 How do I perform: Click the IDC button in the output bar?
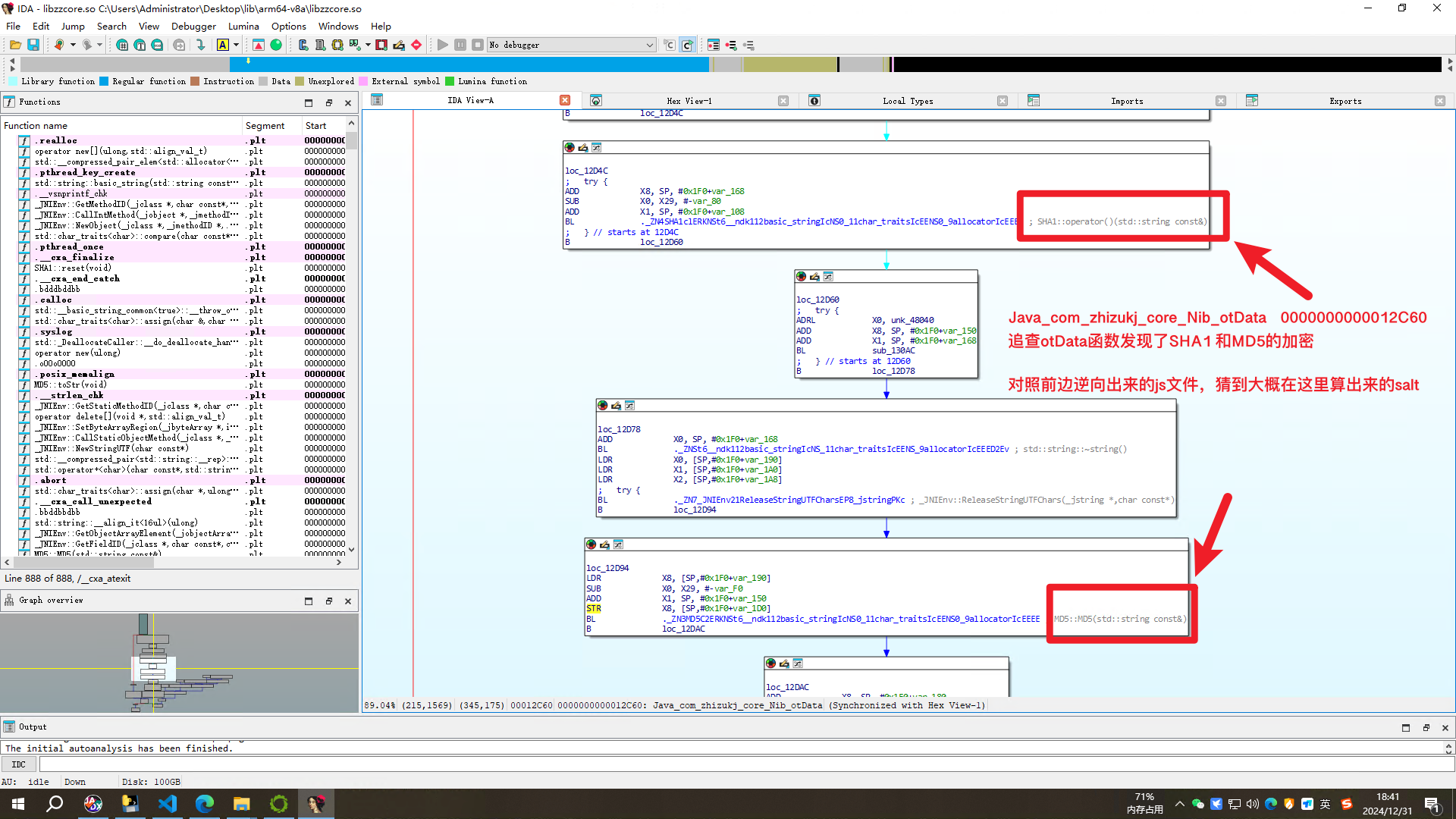(19, 764)
